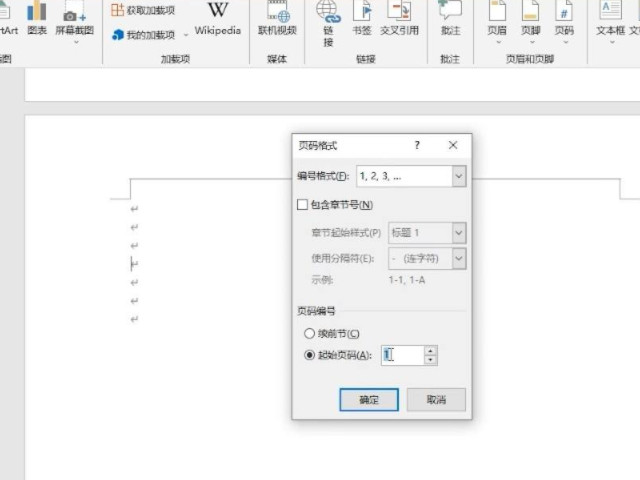Screen dimensions: 640x480
Task: Click the start page number input field
Action: (403, 355)
